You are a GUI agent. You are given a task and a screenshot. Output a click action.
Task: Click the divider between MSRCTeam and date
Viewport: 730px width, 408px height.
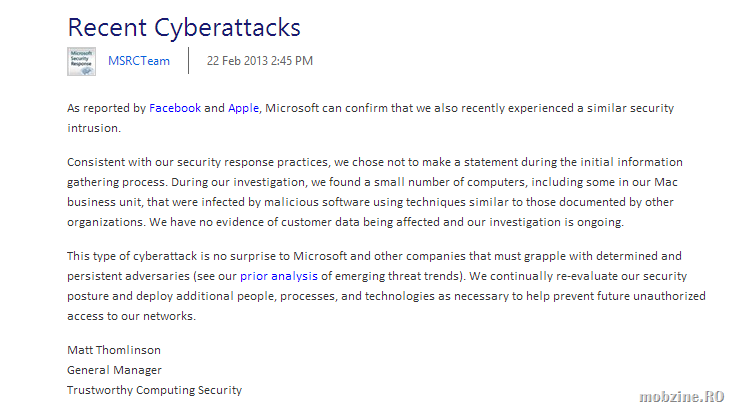coord(188,61)
